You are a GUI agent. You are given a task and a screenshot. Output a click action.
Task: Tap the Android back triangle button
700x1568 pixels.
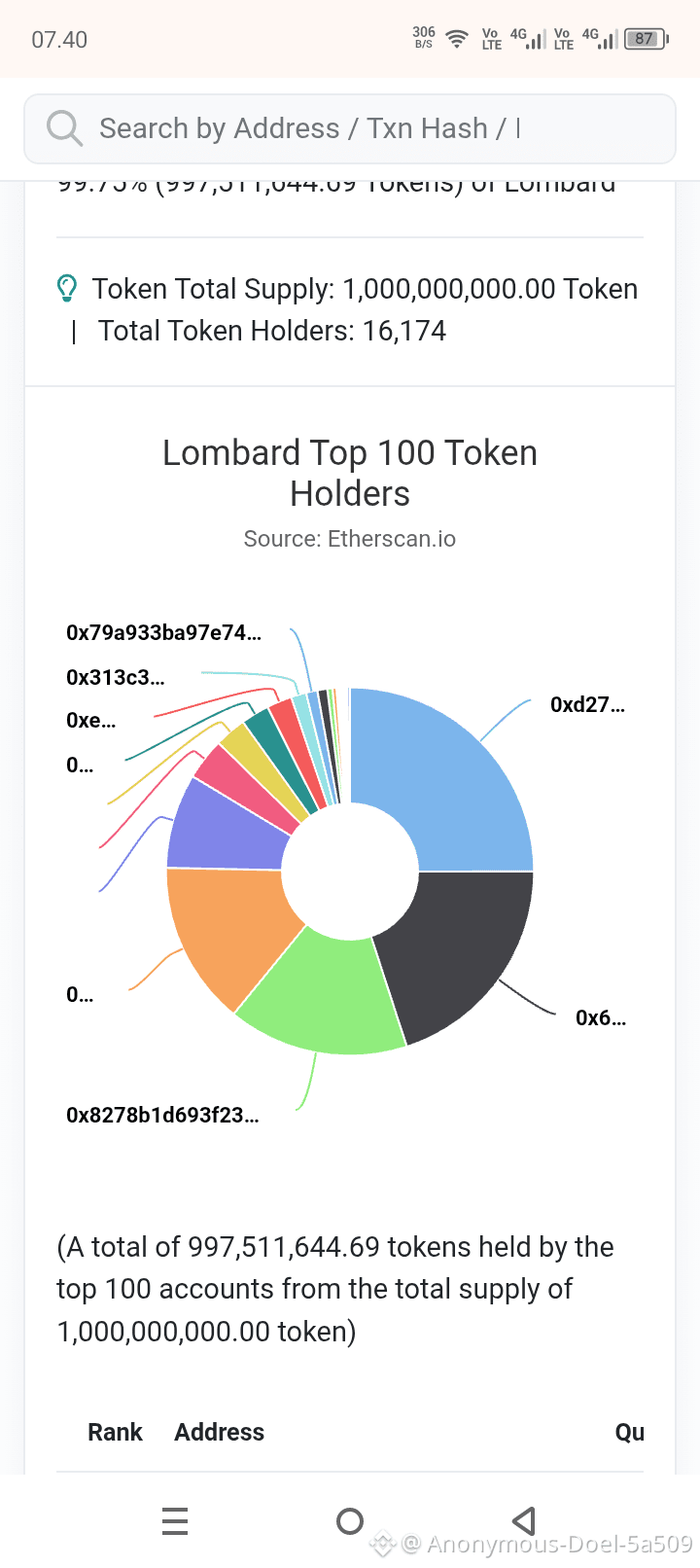[x=524, y=1520]
